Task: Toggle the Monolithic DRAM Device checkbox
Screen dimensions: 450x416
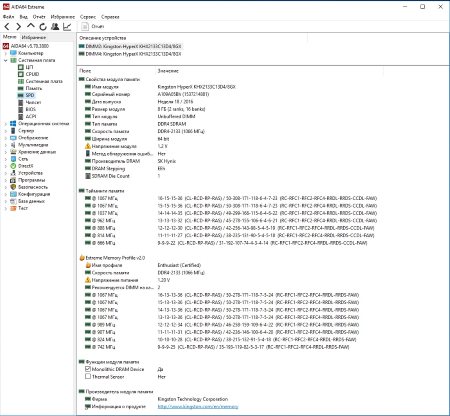Action: click(x=88, y=369)
